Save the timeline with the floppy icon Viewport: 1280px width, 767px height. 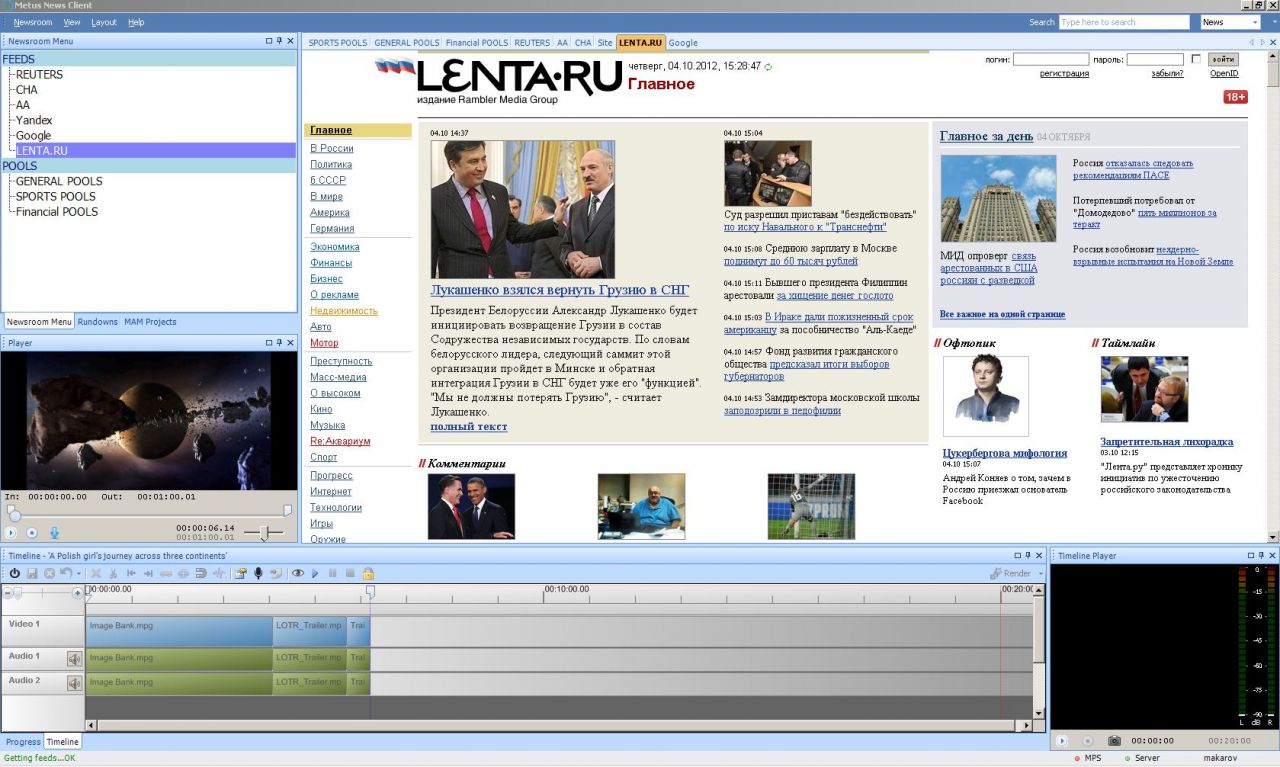tap(32, 573)
